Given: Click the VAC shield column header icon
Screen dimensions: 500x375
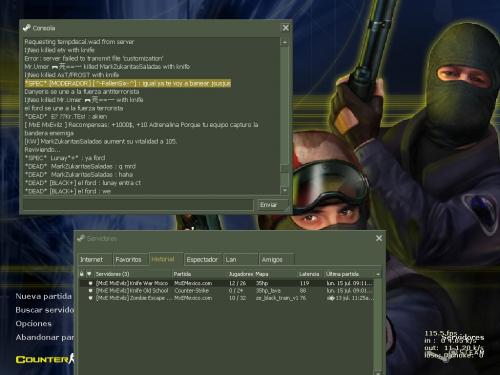Looking at the screenshot, I should coord(89,274).
